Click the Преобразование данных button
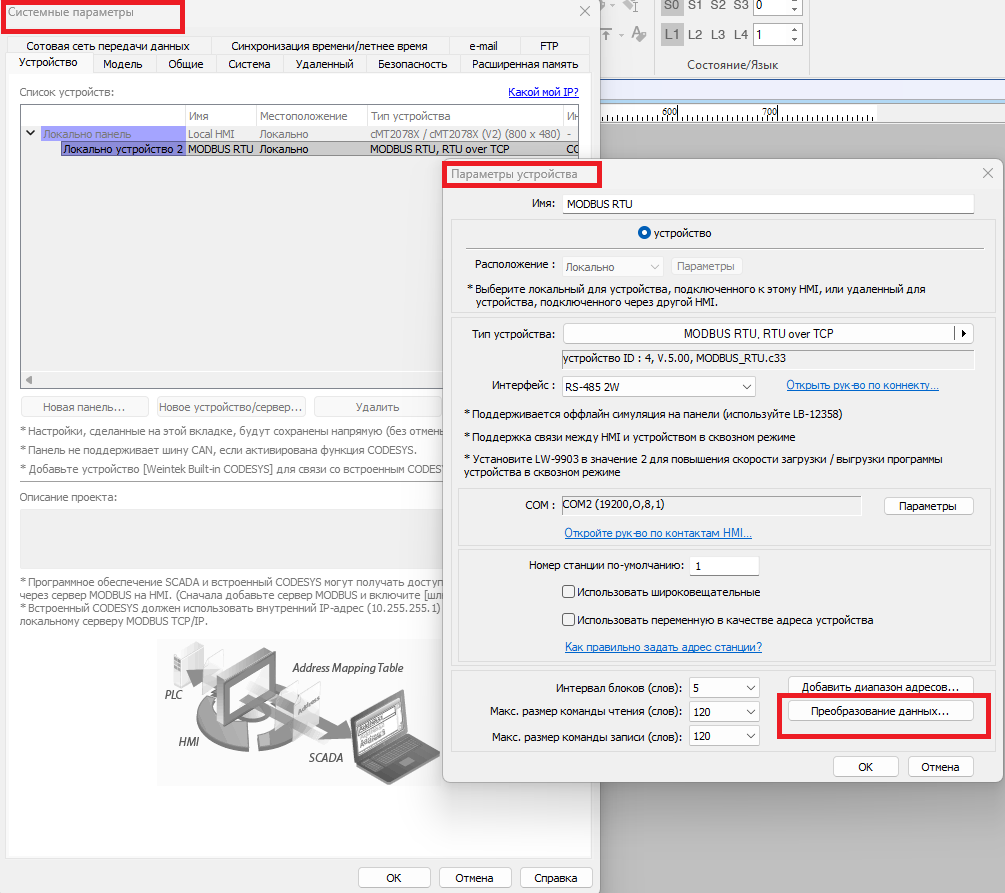The height and width of the screenshot is (893, 1005). coord(881,711)
